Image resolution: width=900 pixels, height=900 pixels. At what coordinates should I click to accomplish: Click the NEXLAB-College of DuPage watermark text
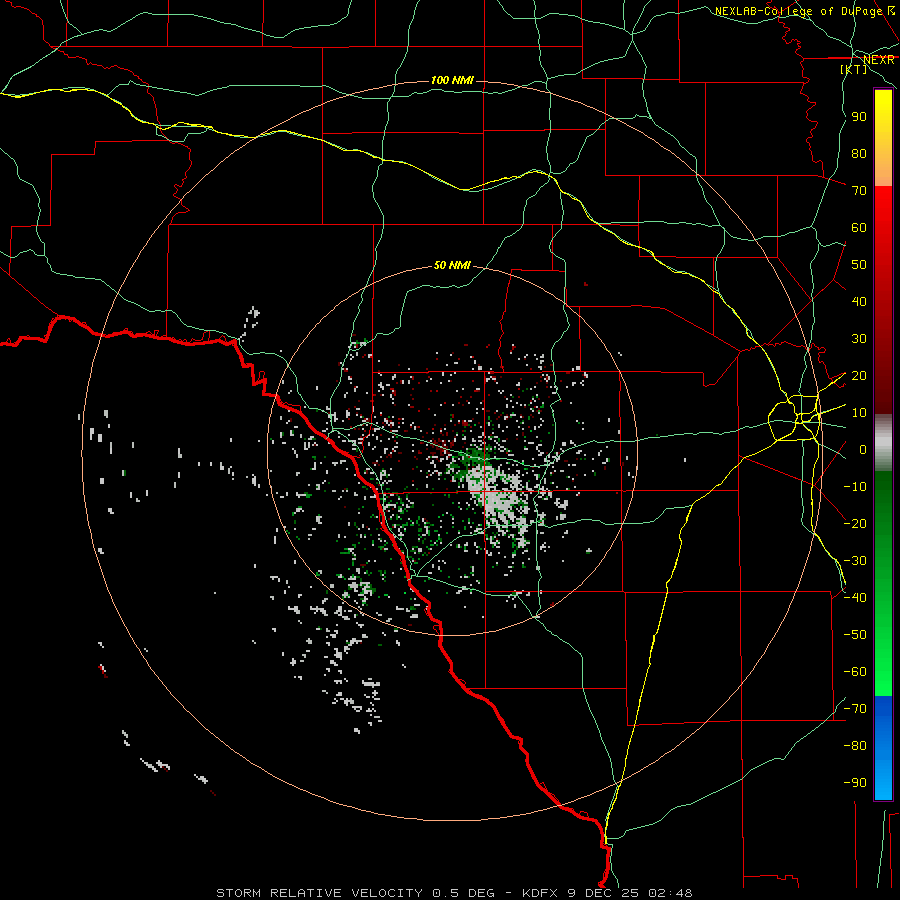[x=804, y=11]
